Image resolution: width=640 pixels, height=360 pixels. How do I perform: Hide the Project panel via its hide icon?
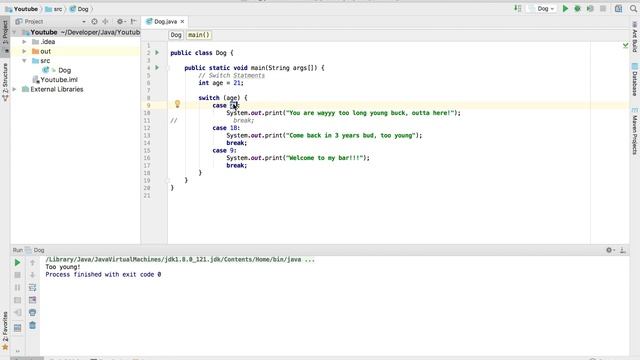coord(133,22)
